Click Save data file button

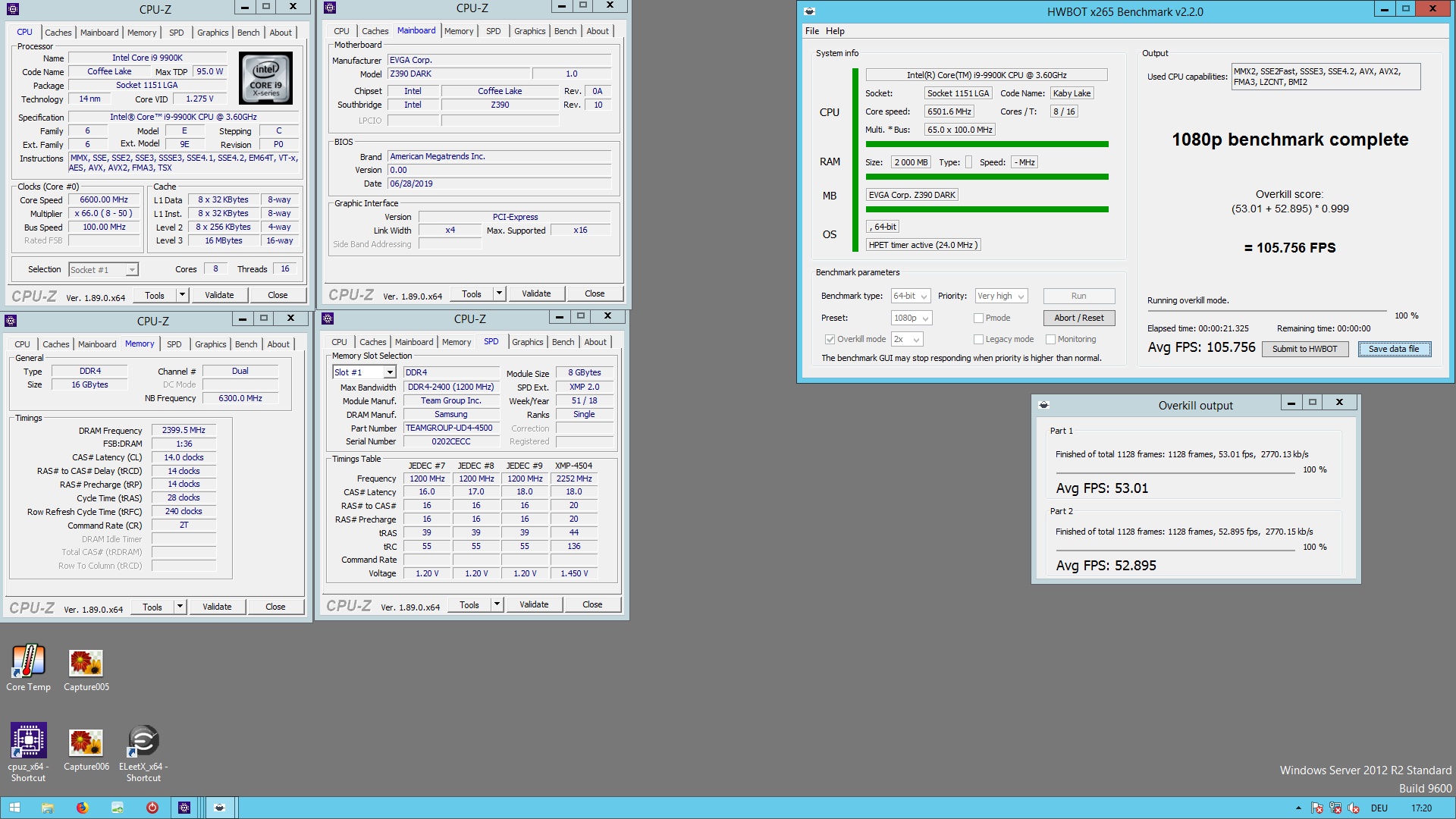1394,349
